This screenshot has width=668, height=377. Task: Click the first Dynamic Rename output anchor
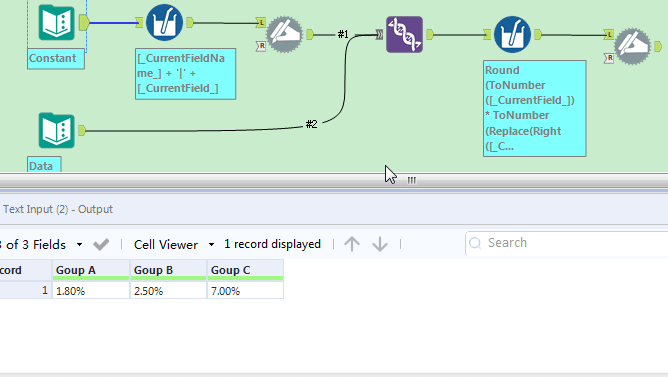click(x=310, y=35)
